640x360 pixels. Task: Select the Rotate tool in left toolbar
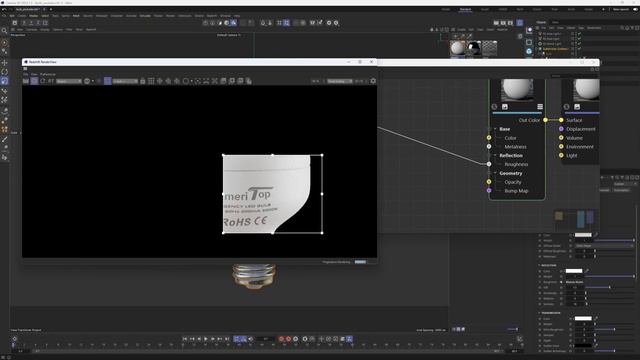[x=4, y=72]
